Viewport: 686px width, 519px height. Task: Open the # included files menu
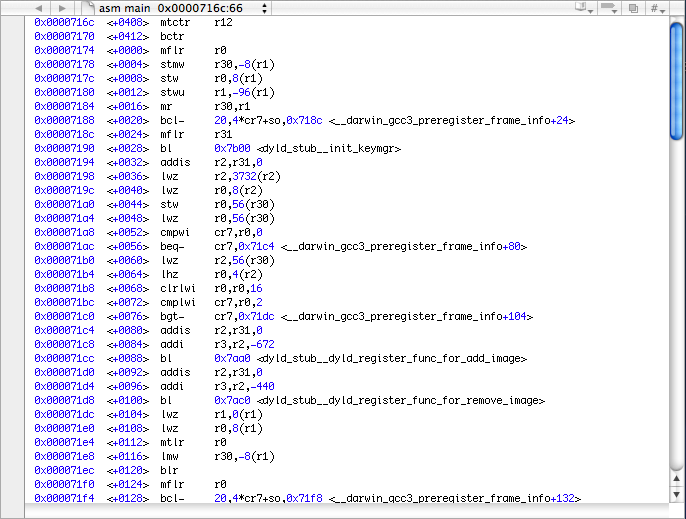(x=659, y=8)
